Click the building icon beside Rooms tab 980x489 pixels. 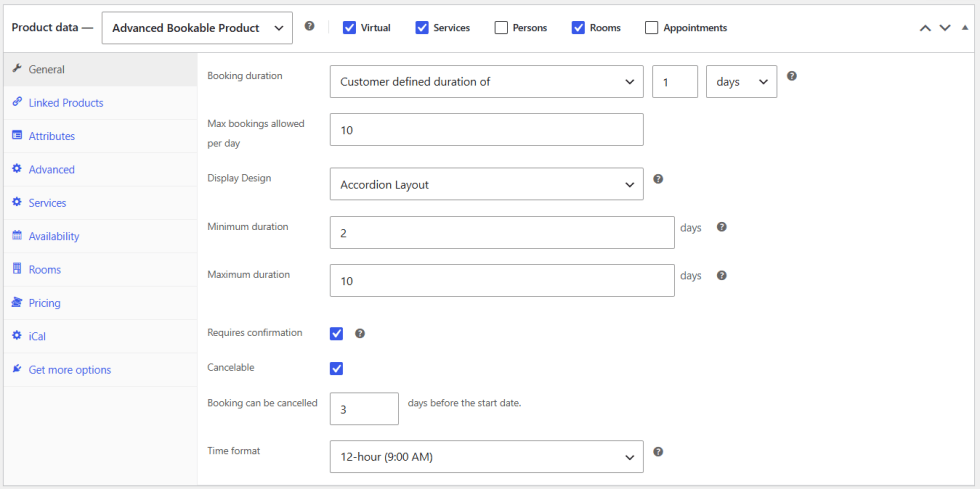click(x=17, y=269)
